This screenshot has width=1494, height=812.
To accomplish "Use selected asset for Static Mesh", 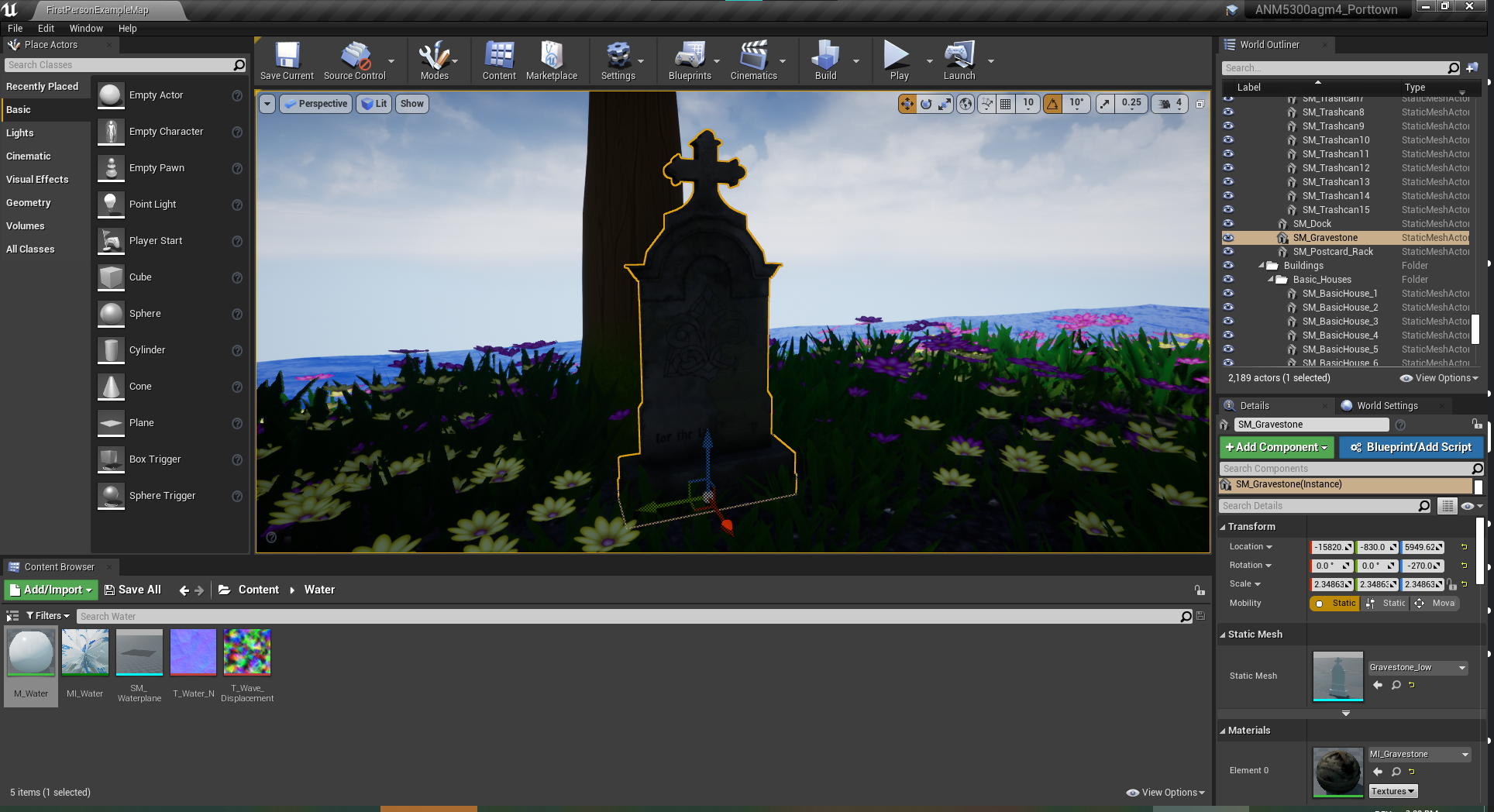I will click(1377, 685).
